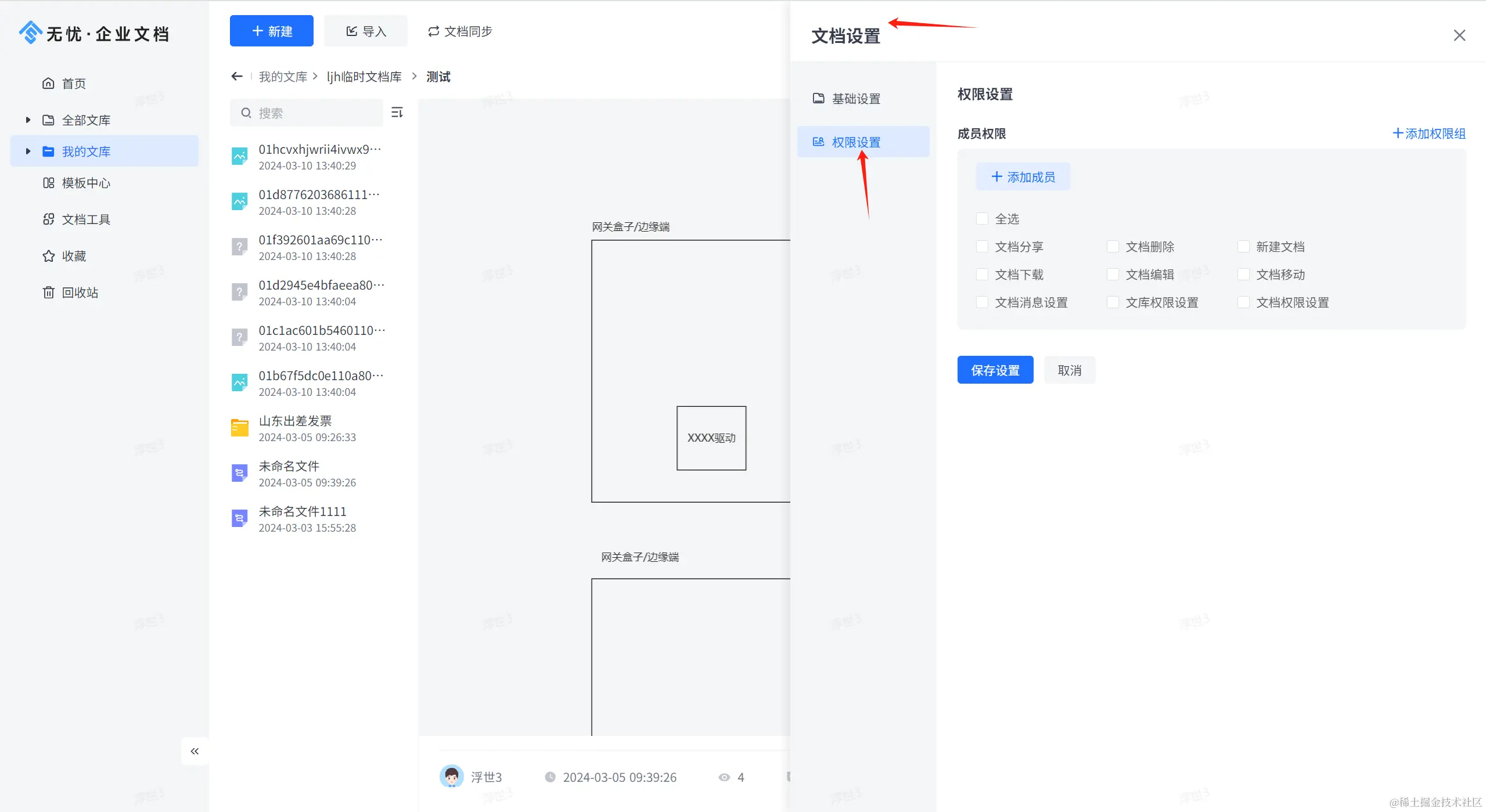The image size is (1486, 812).
Task: Click the home icon beside 首页
Action: (x=48, y=84)
